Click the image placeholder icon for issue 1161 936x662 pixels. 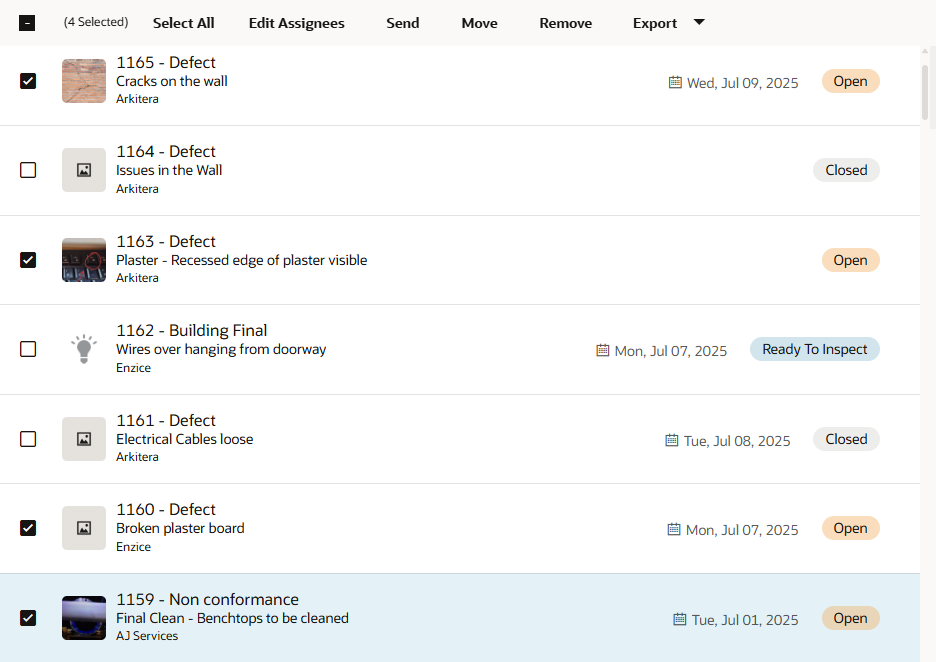84,439
